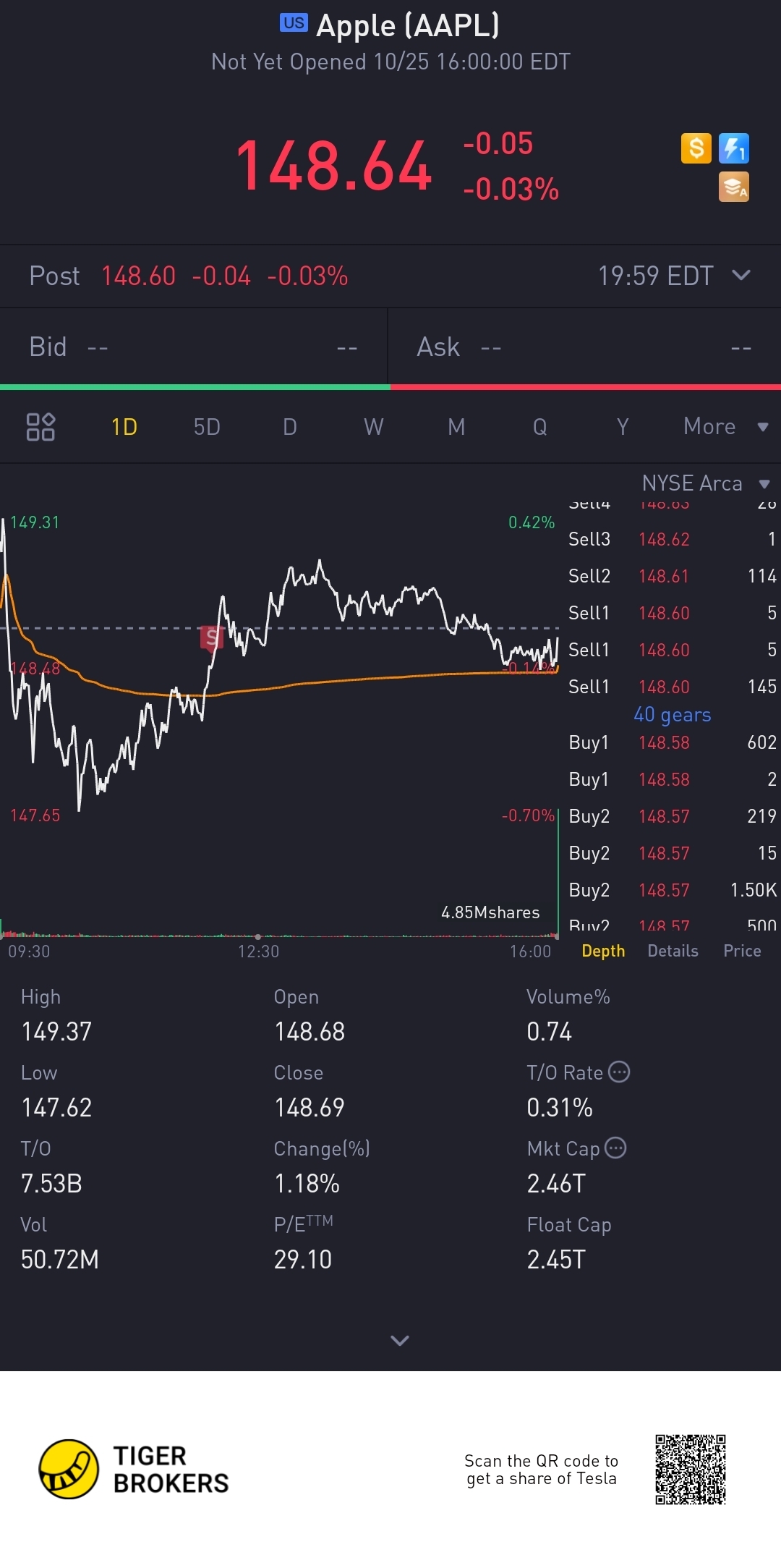Select Buy1 row with 602 shares

click(673, 742)
